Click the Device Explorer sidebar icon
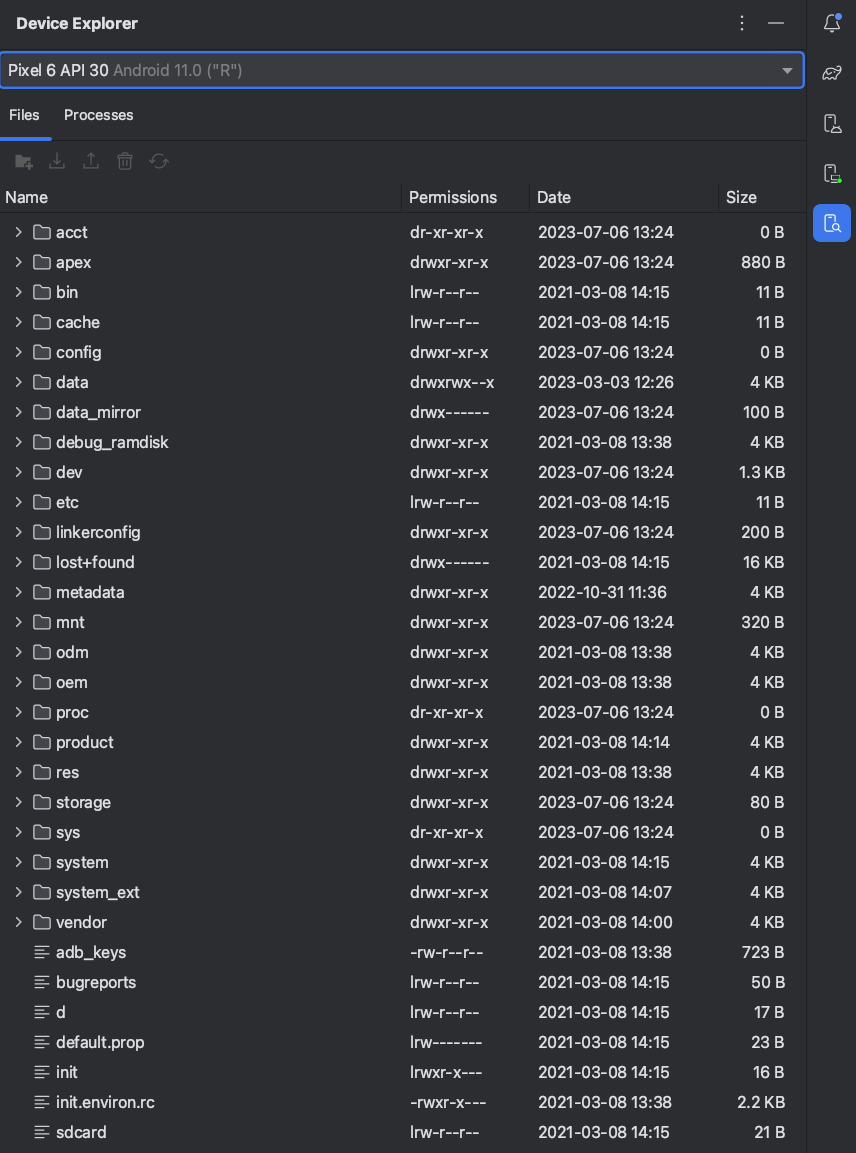Viewport: 856px width, 1153px height. pyautogui.click(x=831, y=223)
